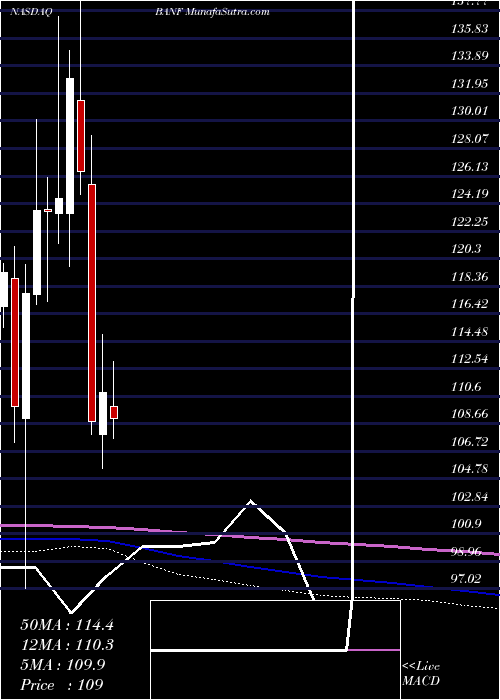500x700 pixels.
Task: Click the last small red candlestick
Action: pyautogui.click(x=114, y=412)
